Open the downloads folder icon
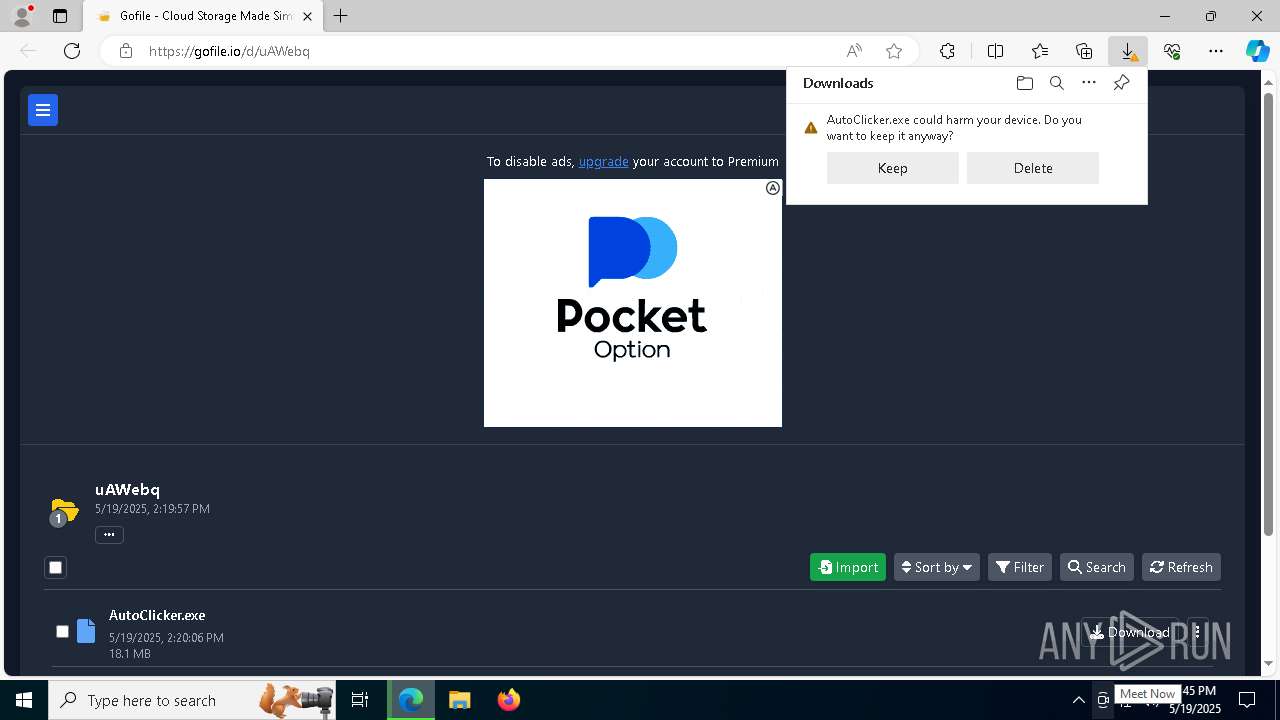The height and width of the screenshot is (720, 1280). click(x=1024, y=83)
